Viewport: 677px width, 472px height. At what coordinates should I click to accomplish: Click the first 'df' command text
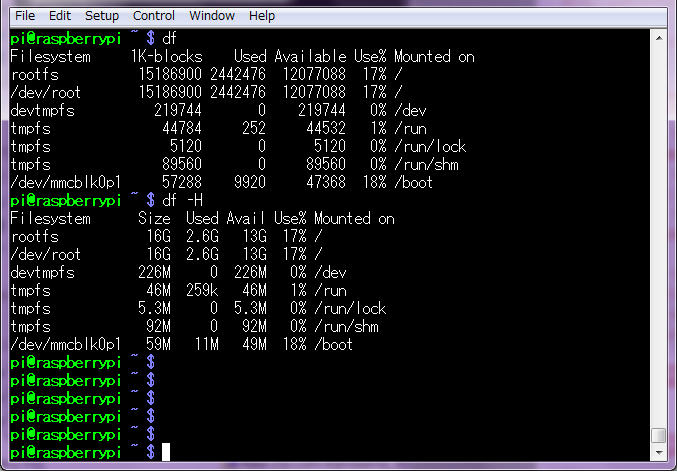click(x=169, y=38)
